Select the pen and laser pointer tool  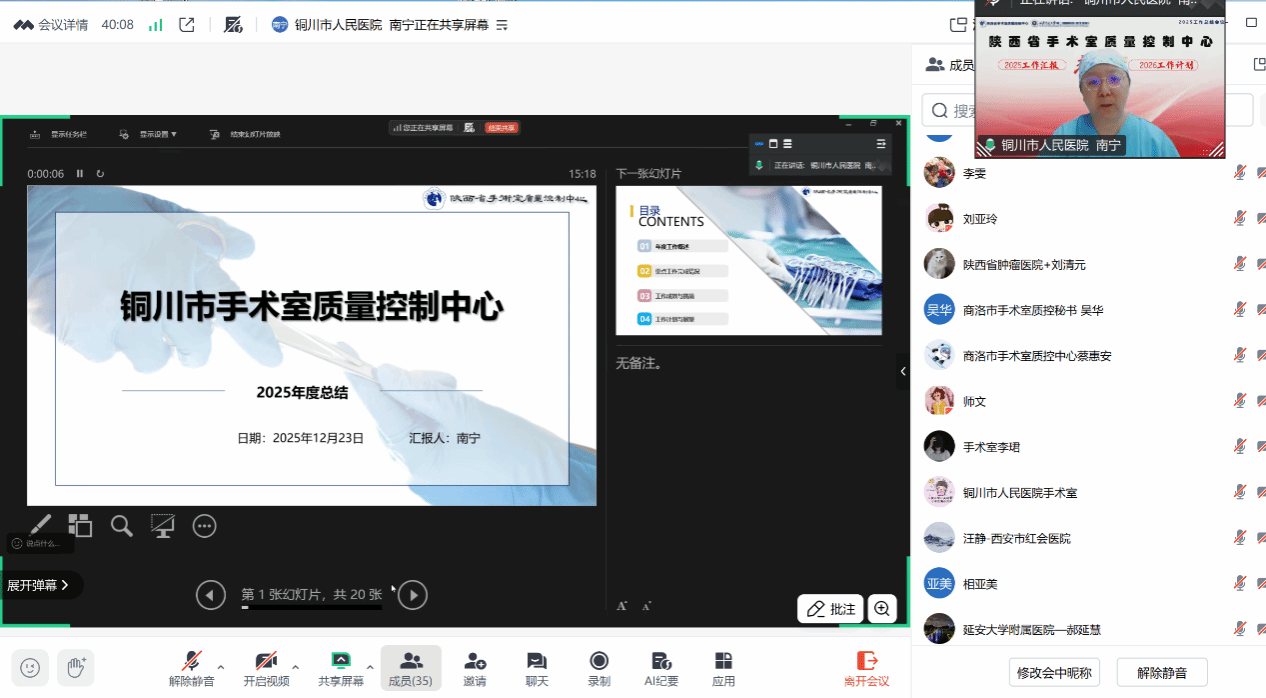[x=40, y=525]
